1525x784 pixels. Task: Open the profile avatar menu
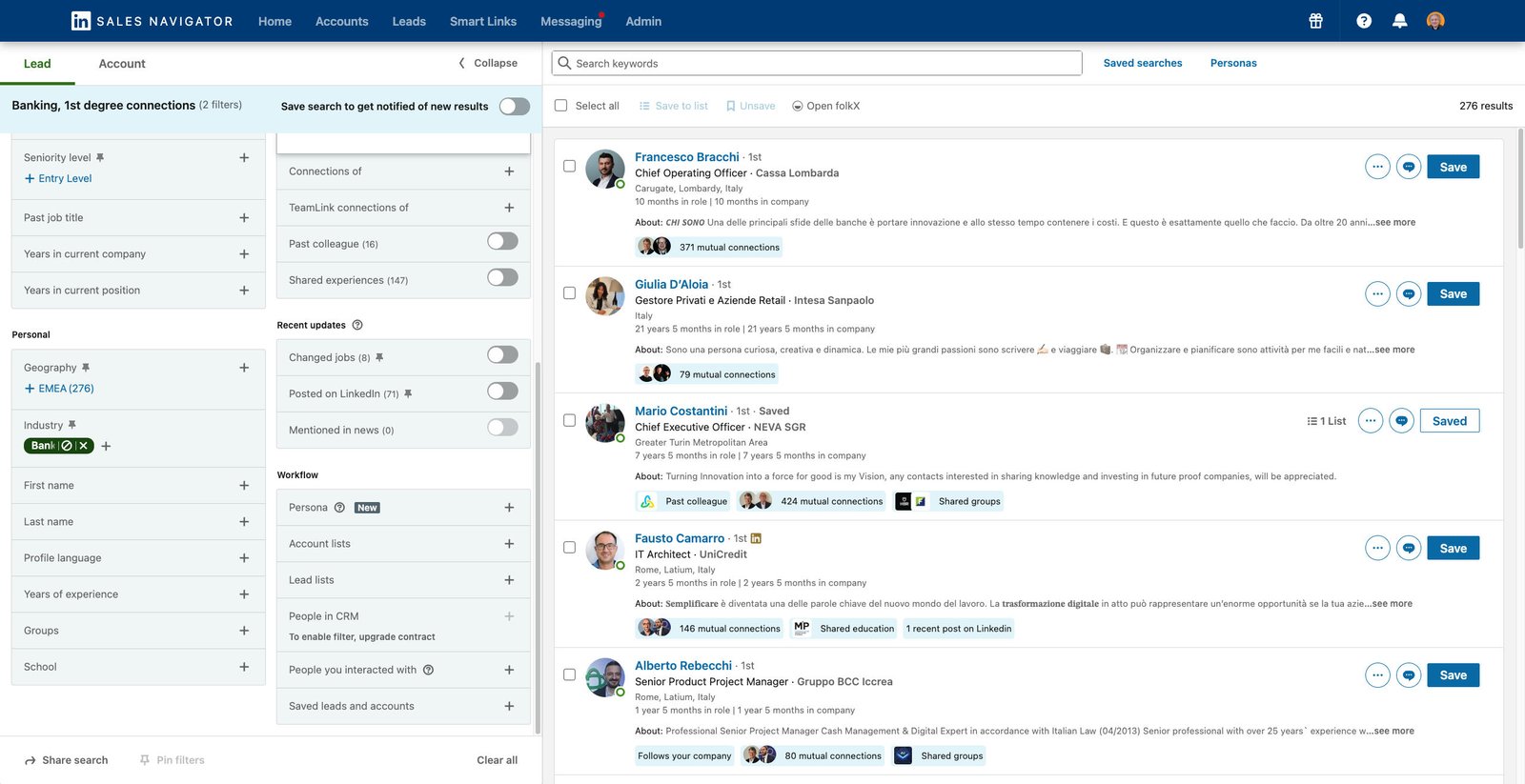[1435, 21]
